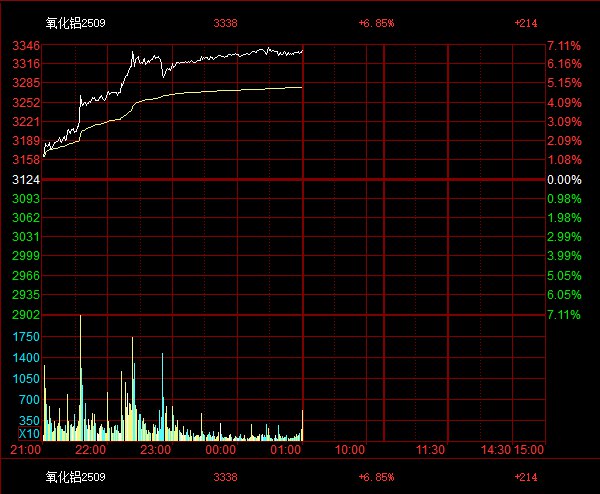Click the 1400 volume axis label
Viewport: 600px width, 494px height.
[x=26, y=358]
